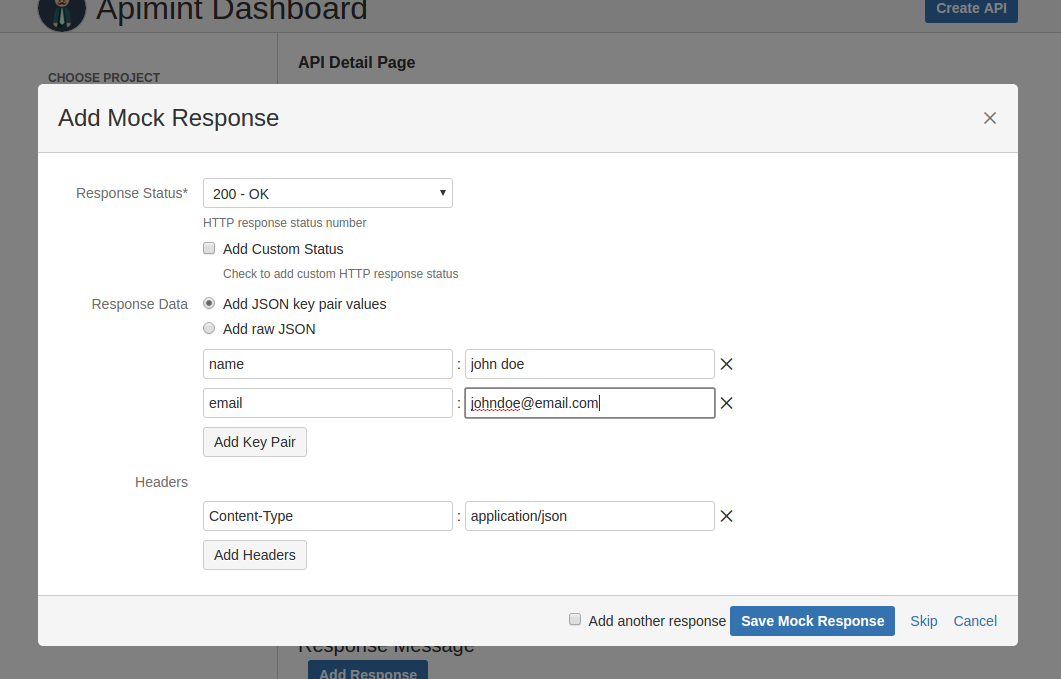Screen dimensions: 1061x679
Task: Edit the john doe value field
Action: click(589, 364)
